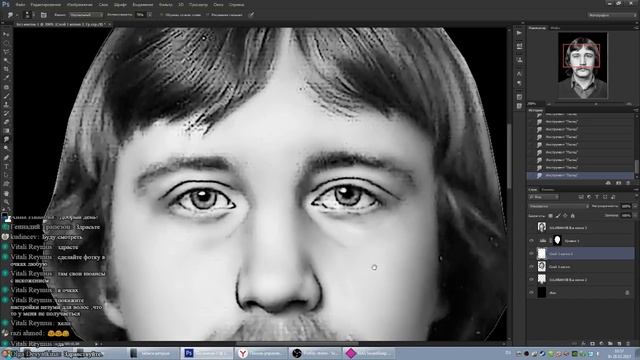Toggle tablet pressure controls strength icon
This screenshot has width=640, height=360.
pyautogui.click(x=252, y=15)
